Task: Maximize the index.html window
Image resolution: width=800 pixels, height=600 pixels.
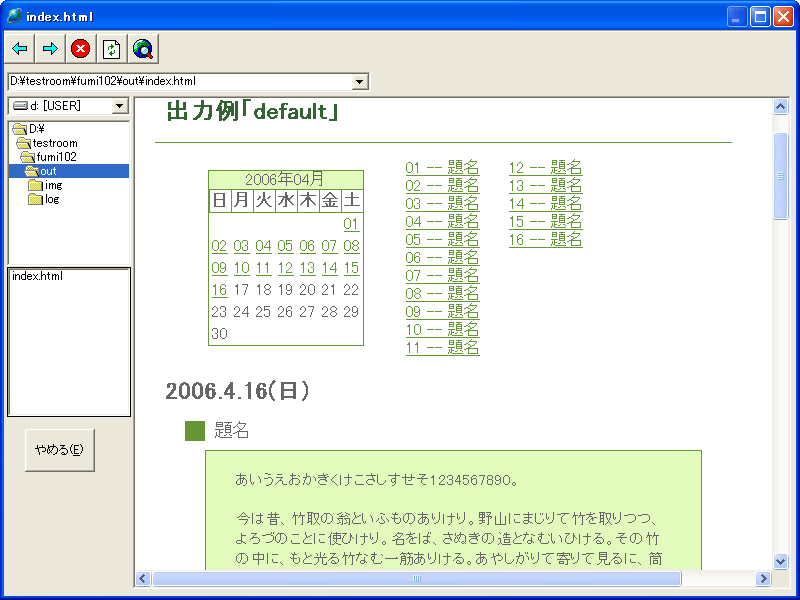Action: coord(760,17)
